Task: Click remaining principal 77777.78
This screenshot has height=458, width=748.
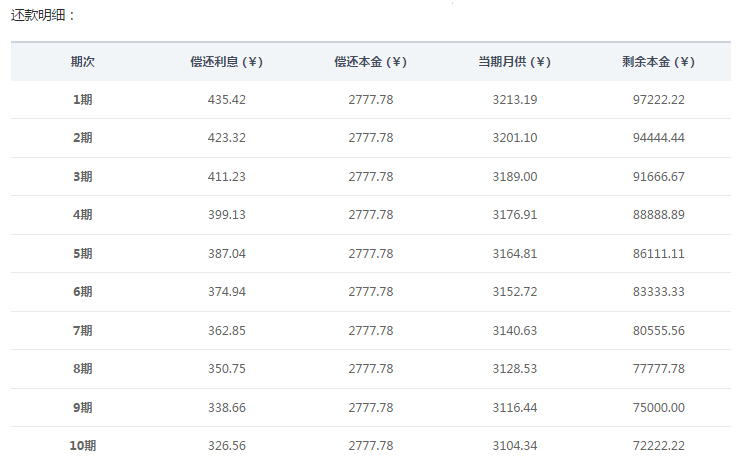Action: tap(658, 369)
